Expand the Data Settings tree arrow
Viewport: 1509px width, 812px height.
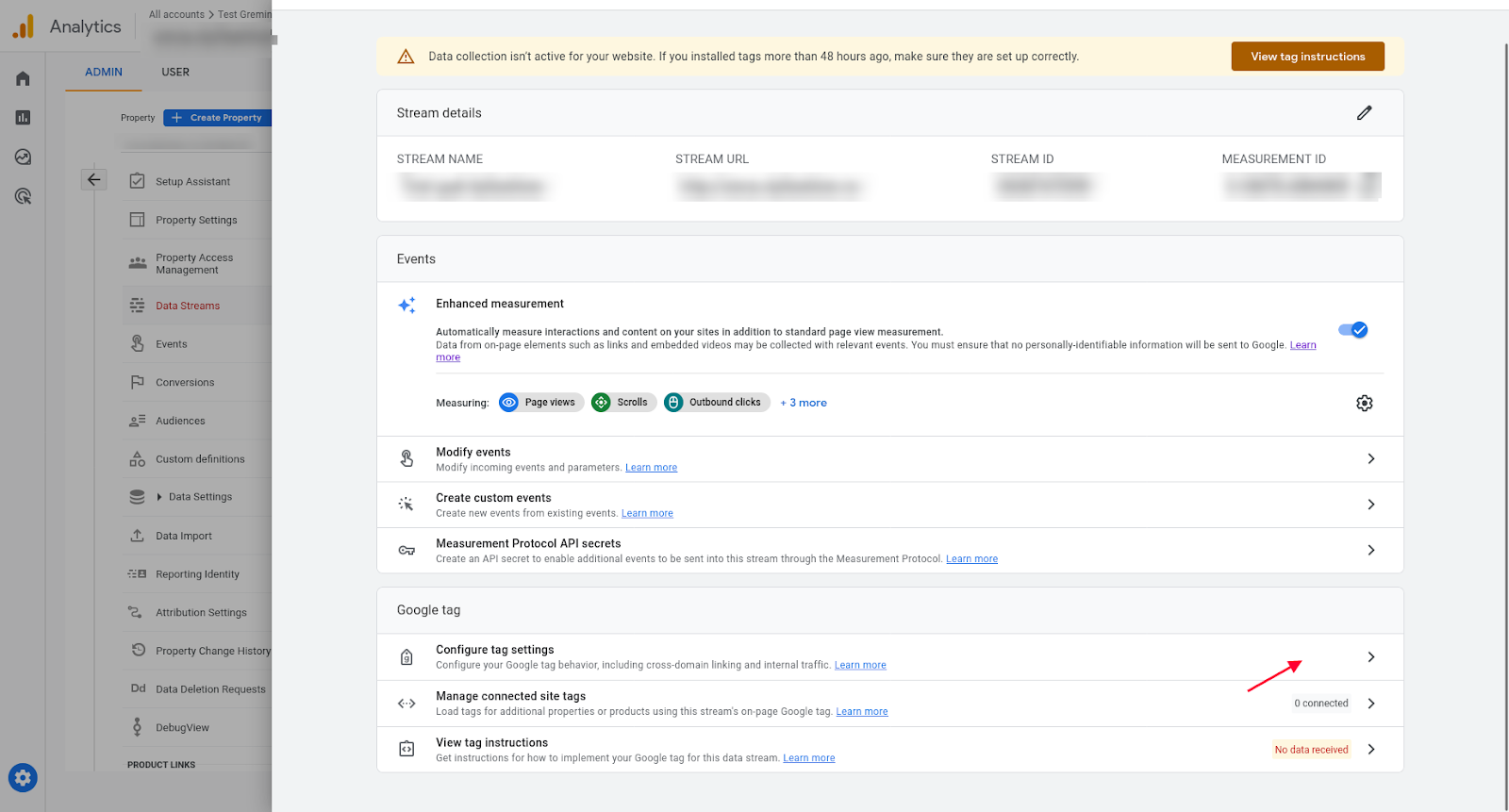(x=159, y=497)
